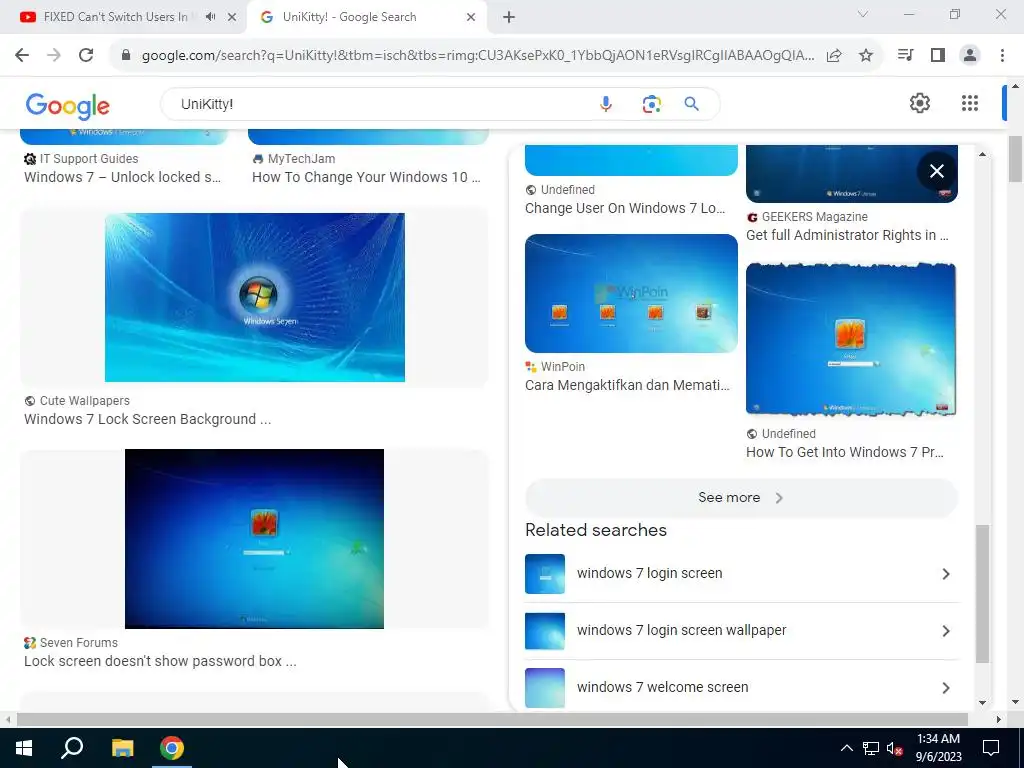
Task: Click the MyTechJam source label
Action: 301,159
